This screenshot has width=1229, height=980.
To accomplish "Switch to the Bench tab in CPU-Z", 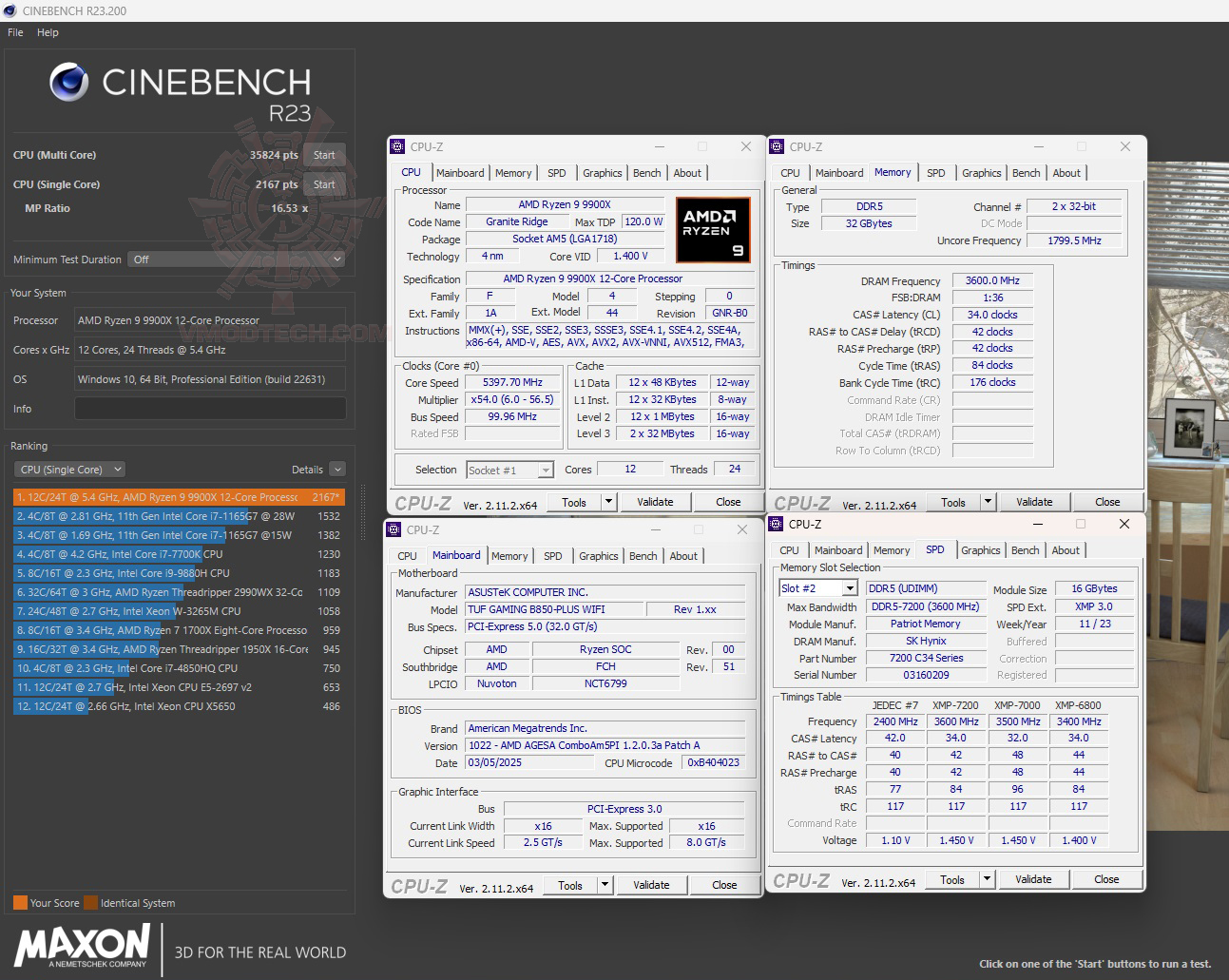I will click(x=646, y=172).
